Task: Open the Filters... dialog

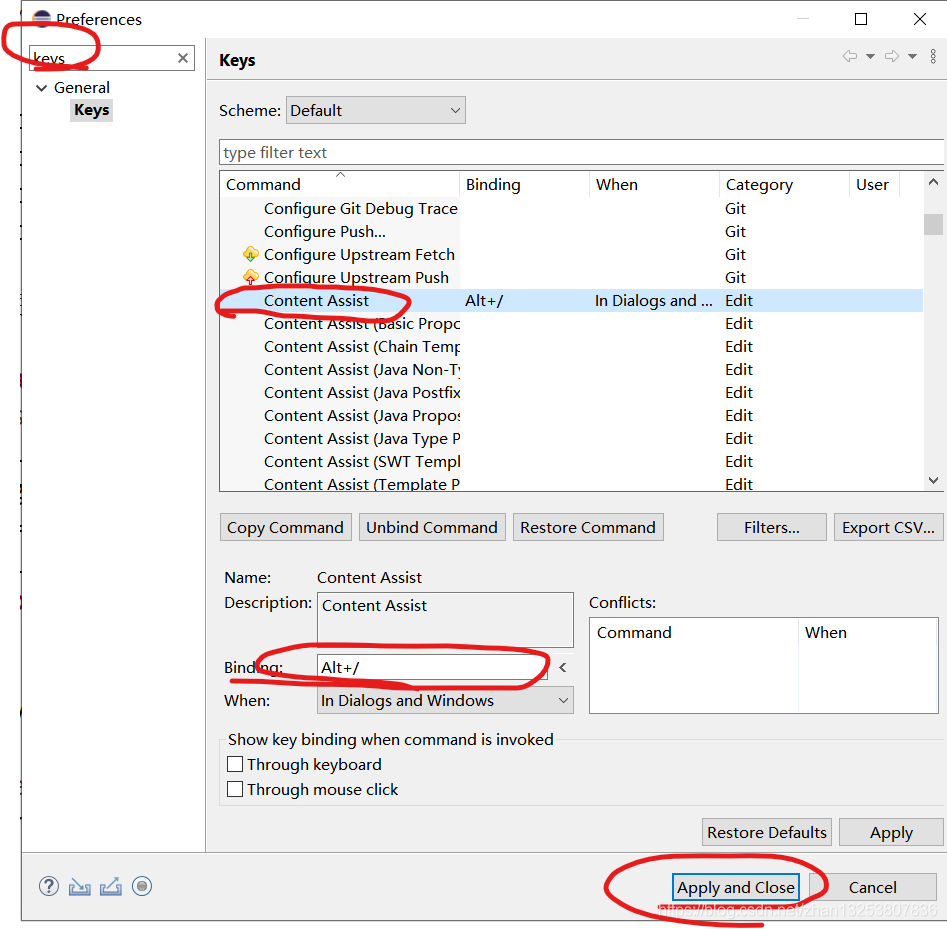Action: coord(772,527)
